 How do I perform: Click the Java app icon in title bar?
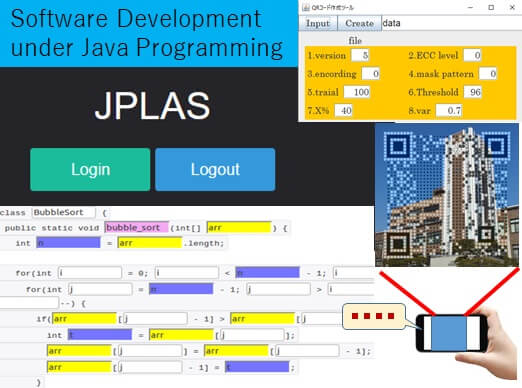[x=306, y=7]
